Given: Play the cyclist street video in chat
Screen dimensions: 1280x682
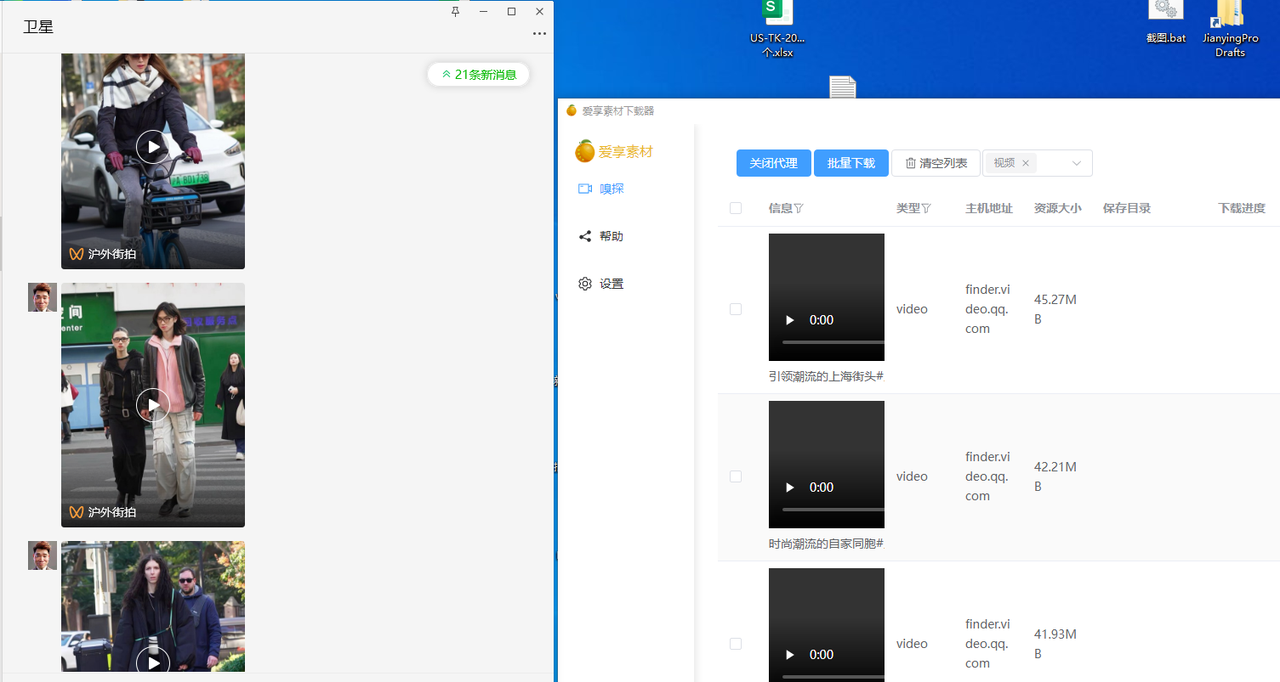Looking at the screenshot, I should click(x=153, y=147).
